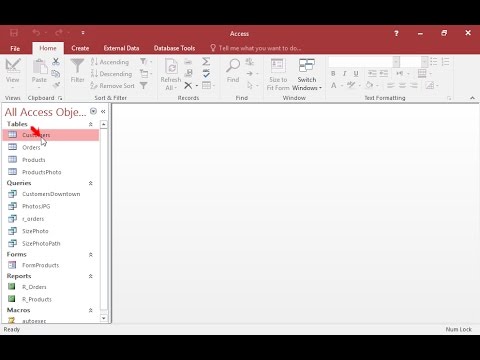Select the ProductsPhoto table
480x360 pixels.
coord(51,172)
